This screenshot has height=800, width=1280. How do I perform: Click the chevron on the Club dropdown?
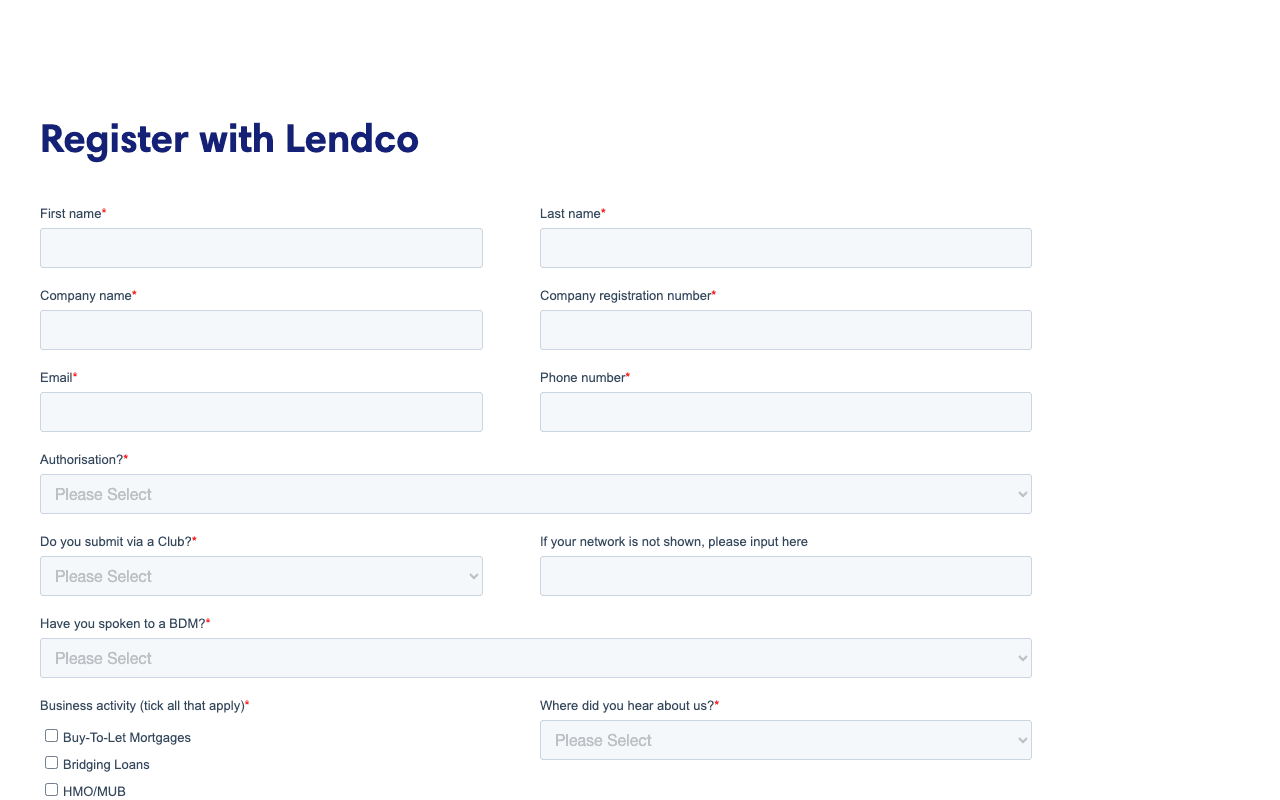click(x=472, y=576)
